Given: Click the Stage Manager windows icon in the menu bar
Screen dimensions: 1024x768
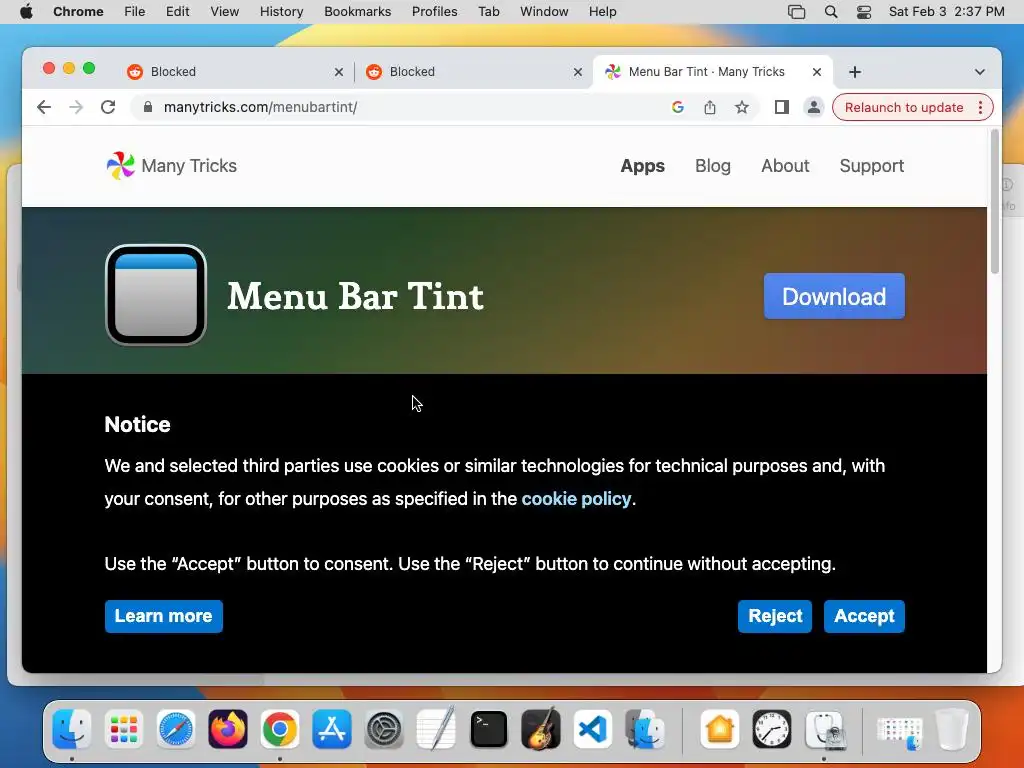Looking at the screenshot, I should point(796,12).
